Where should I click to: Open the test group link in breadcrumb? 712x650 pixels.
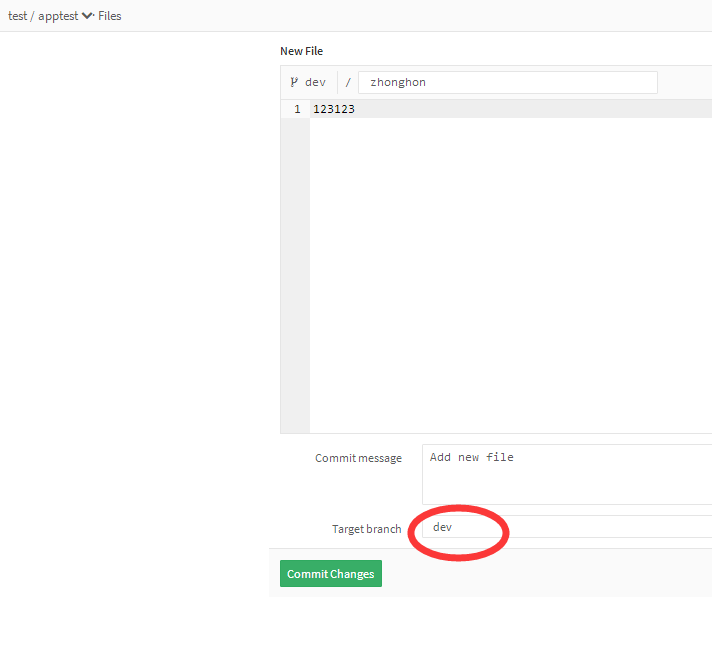pos(17,16)
